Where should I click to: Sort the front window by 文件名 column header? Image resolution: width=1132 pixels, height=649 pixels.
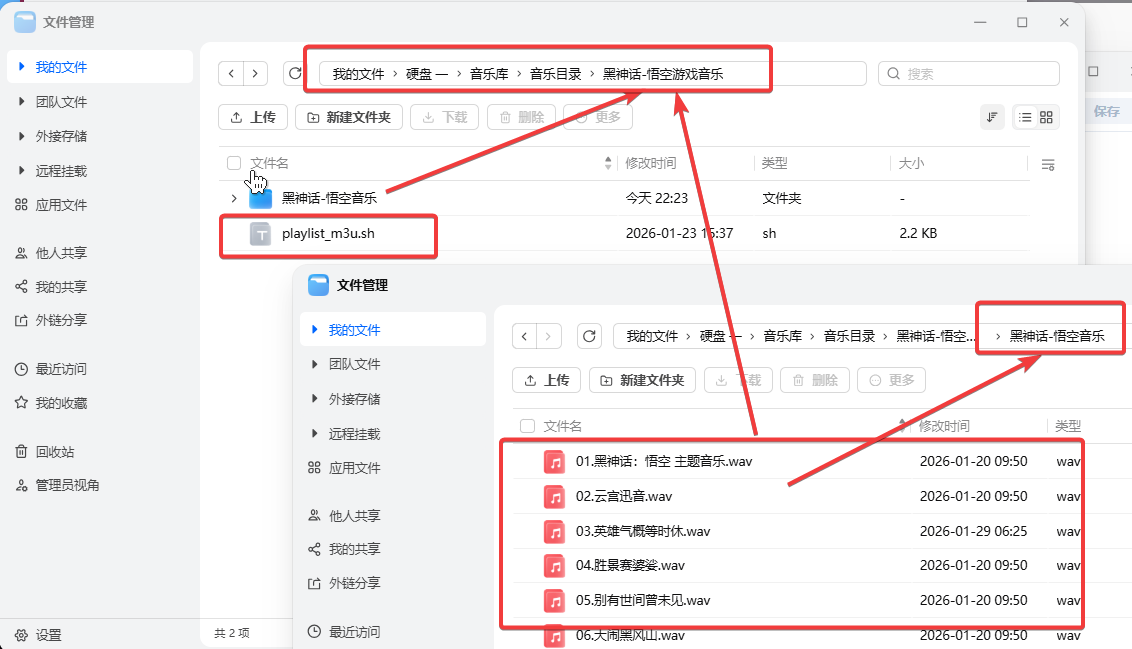click(x=562, y=426)
